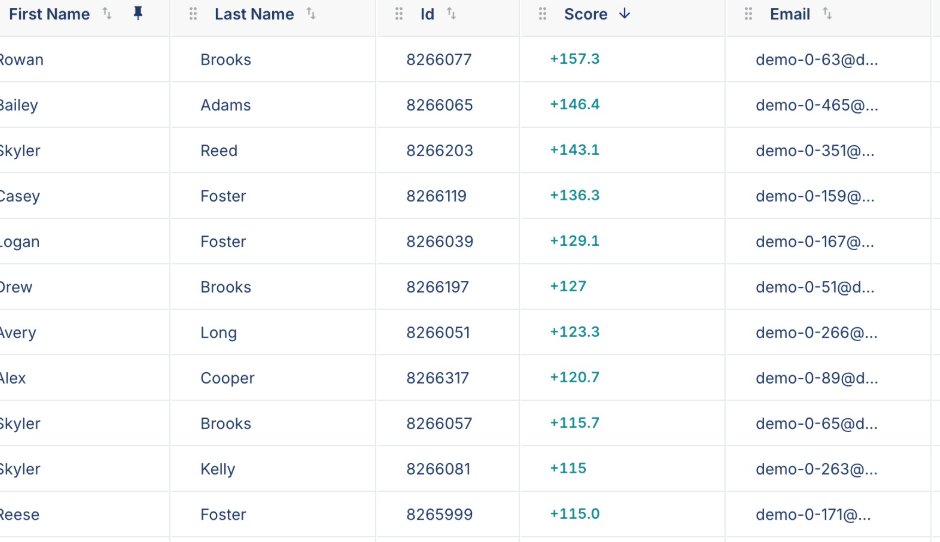
Task: Click the Score column header label
Action: (586, 14)
